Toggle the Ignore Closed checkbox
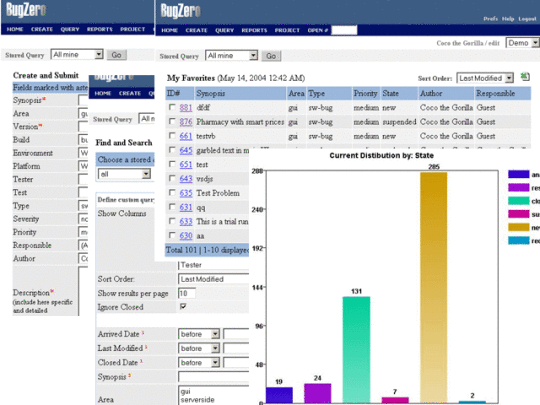Image resolution: width=540 pixels, height=405 pixels. click(183, 306)
